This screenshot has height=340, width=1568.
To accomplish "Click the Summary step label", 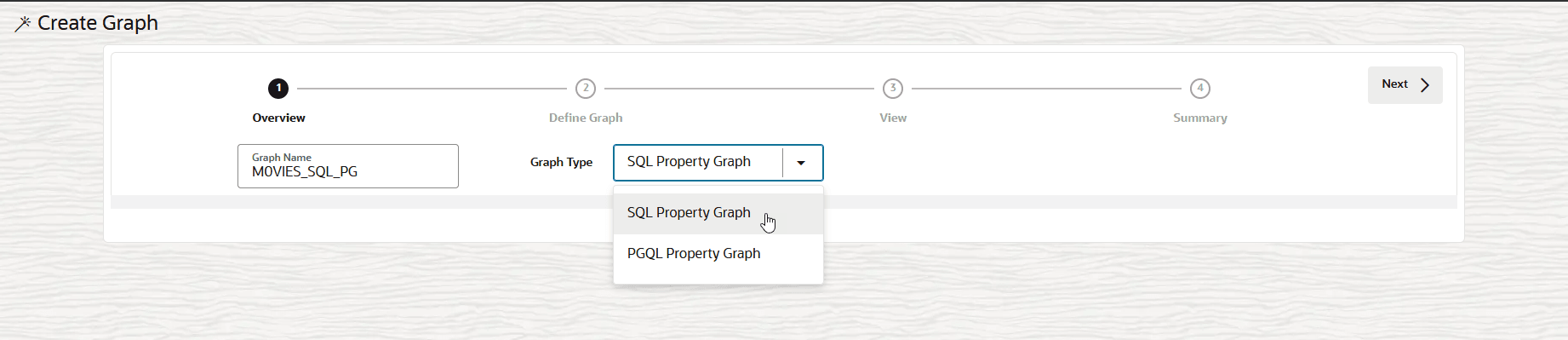I will pyautogui.click(x=1200, y=118).
